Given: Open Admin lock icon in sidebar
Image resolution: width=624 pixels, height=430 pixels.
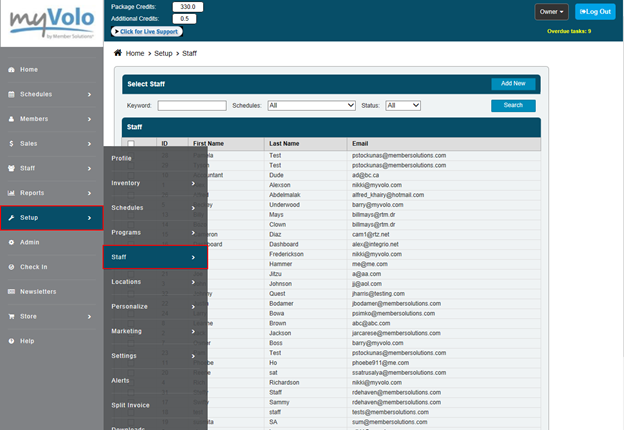Looking at the screenshot, I should [11, 242].
